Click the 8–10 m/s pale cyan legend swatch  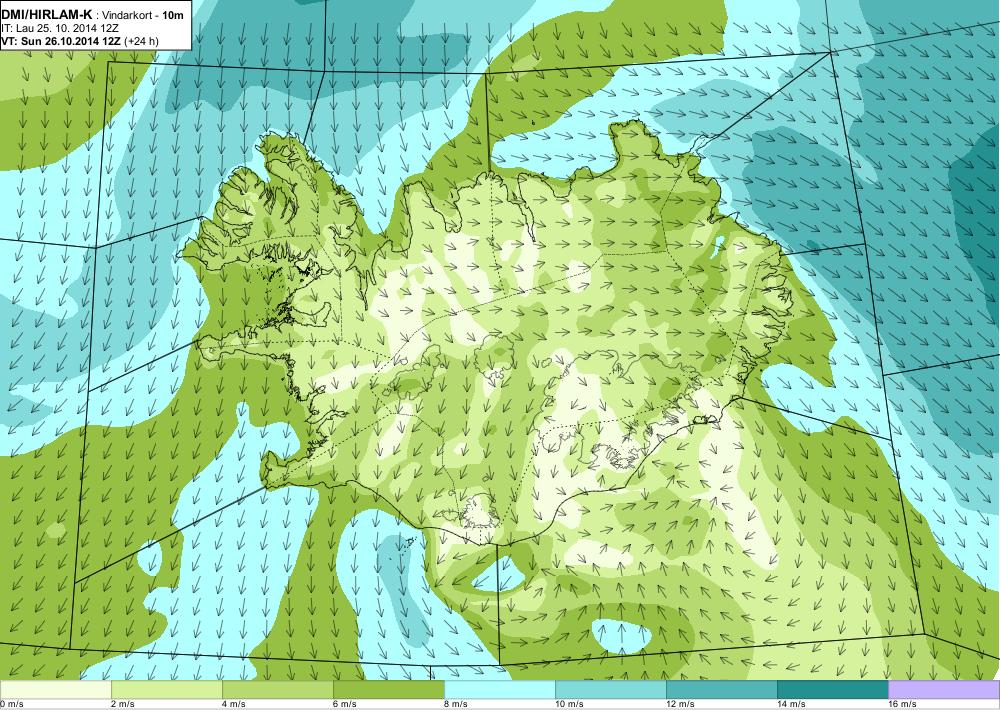pos(500,690)
